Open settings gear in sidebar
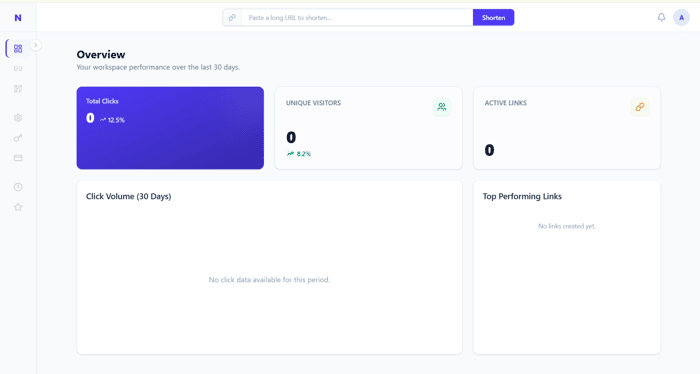Screen dimensions: 700x374 coord(18,118)
